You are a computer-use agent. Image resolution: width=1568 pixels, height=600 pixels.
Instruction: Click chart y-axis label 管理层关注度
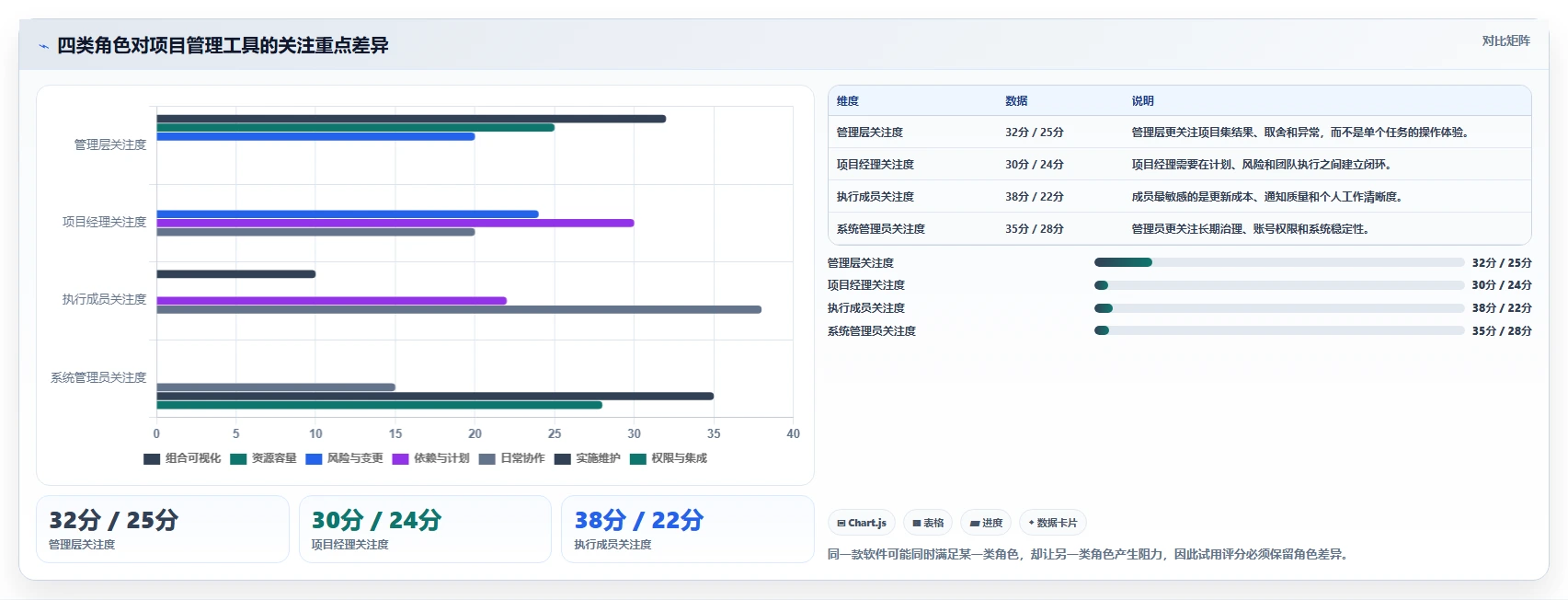[110, 144]
